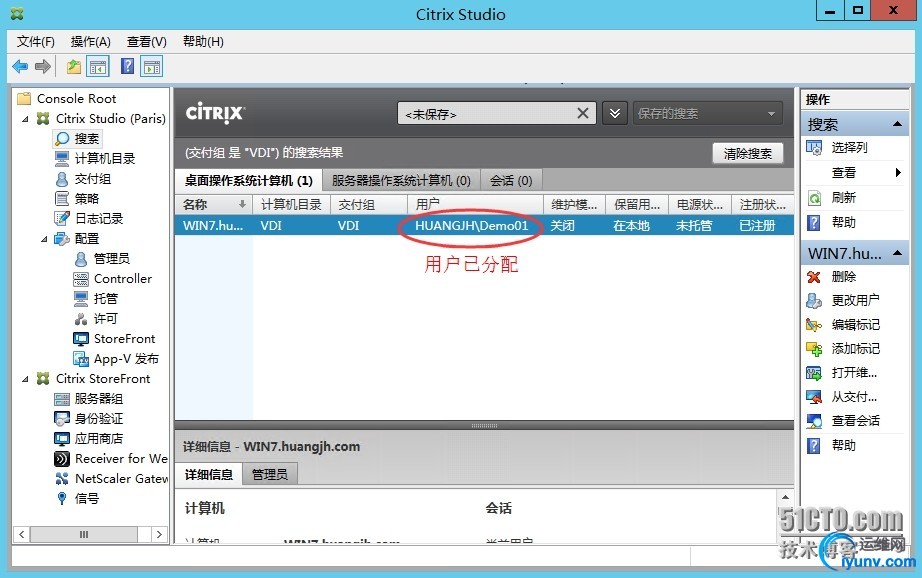Viewport: 922px width, 578px height.
Task: Click the Back arrow toolbar icon
Action: pos(20,66)
